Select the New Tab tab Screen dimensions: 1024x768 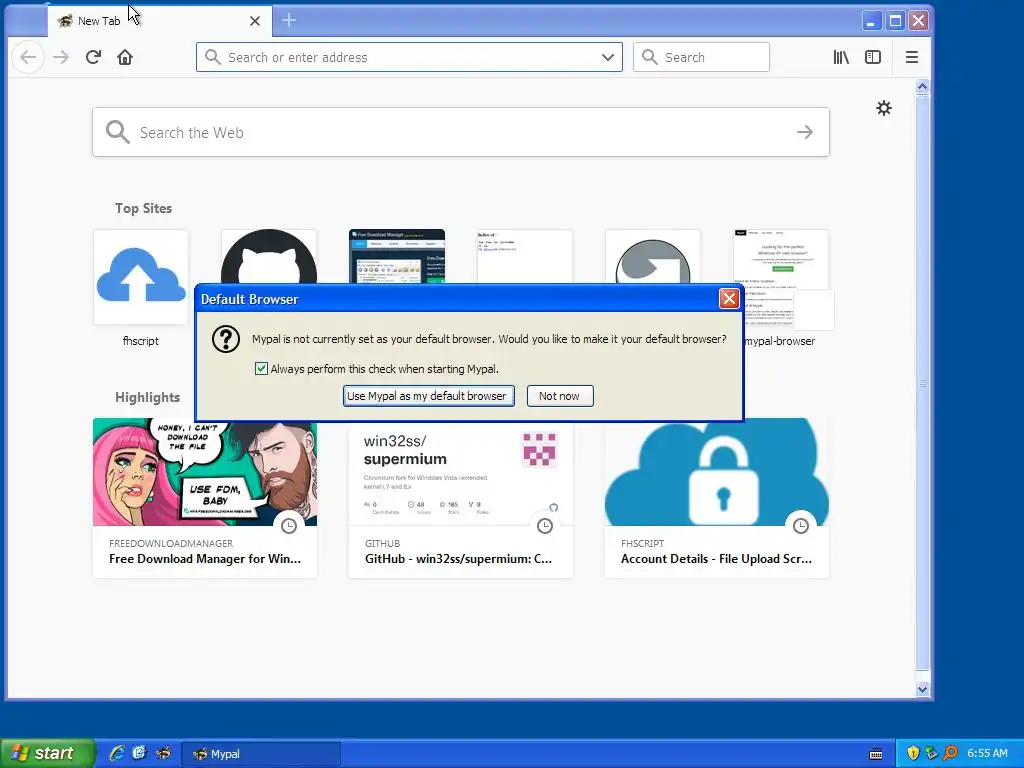159,21
